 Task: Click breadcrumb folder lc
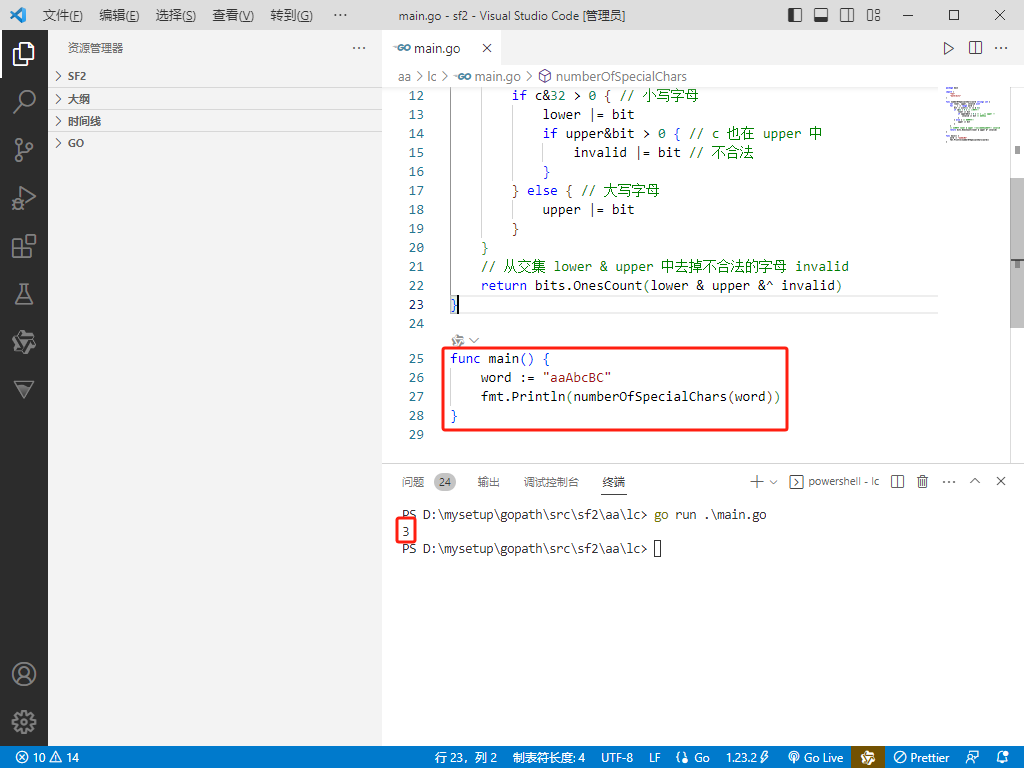pos(432,76)
